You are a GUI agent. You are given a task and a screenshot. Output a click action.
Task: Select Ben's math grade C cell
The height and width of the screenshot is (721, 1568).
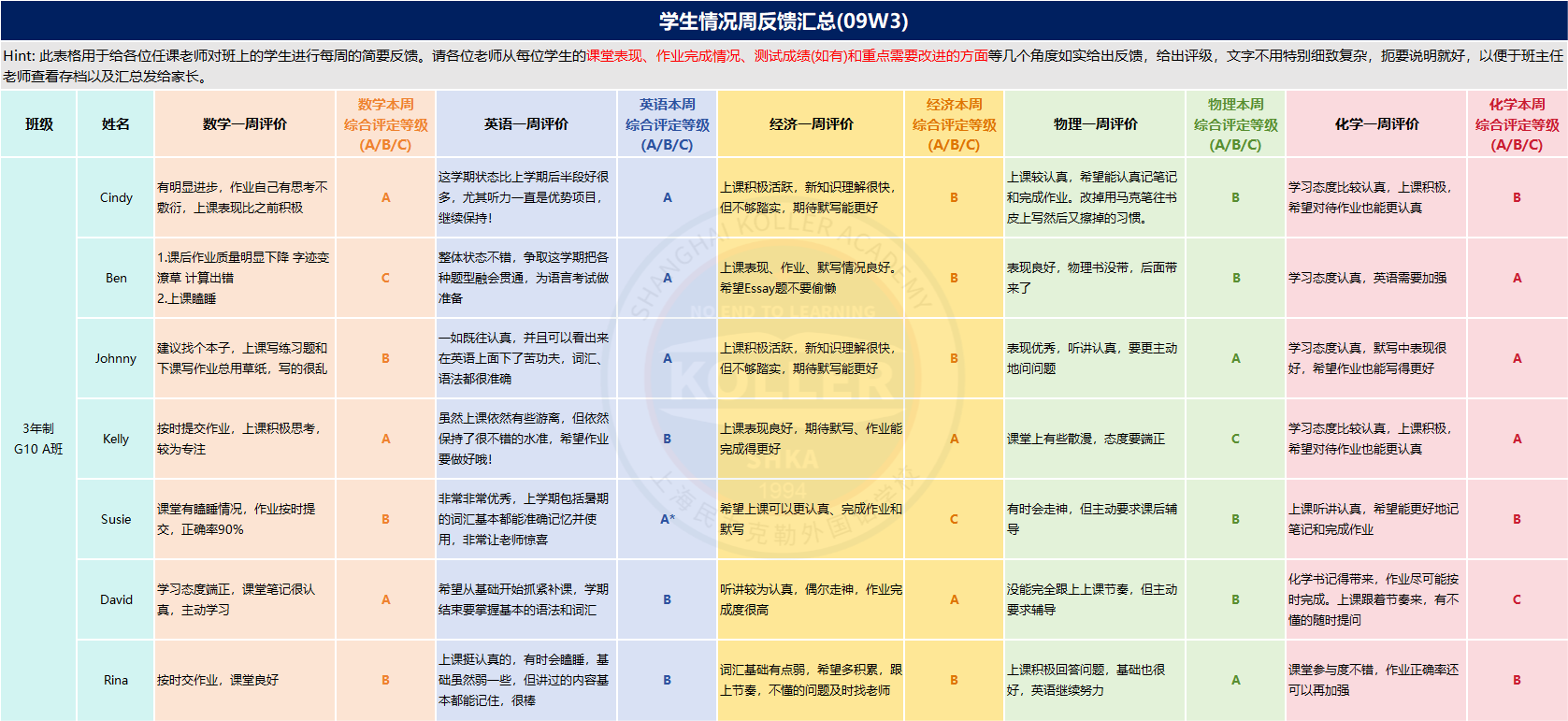[385, 278]
